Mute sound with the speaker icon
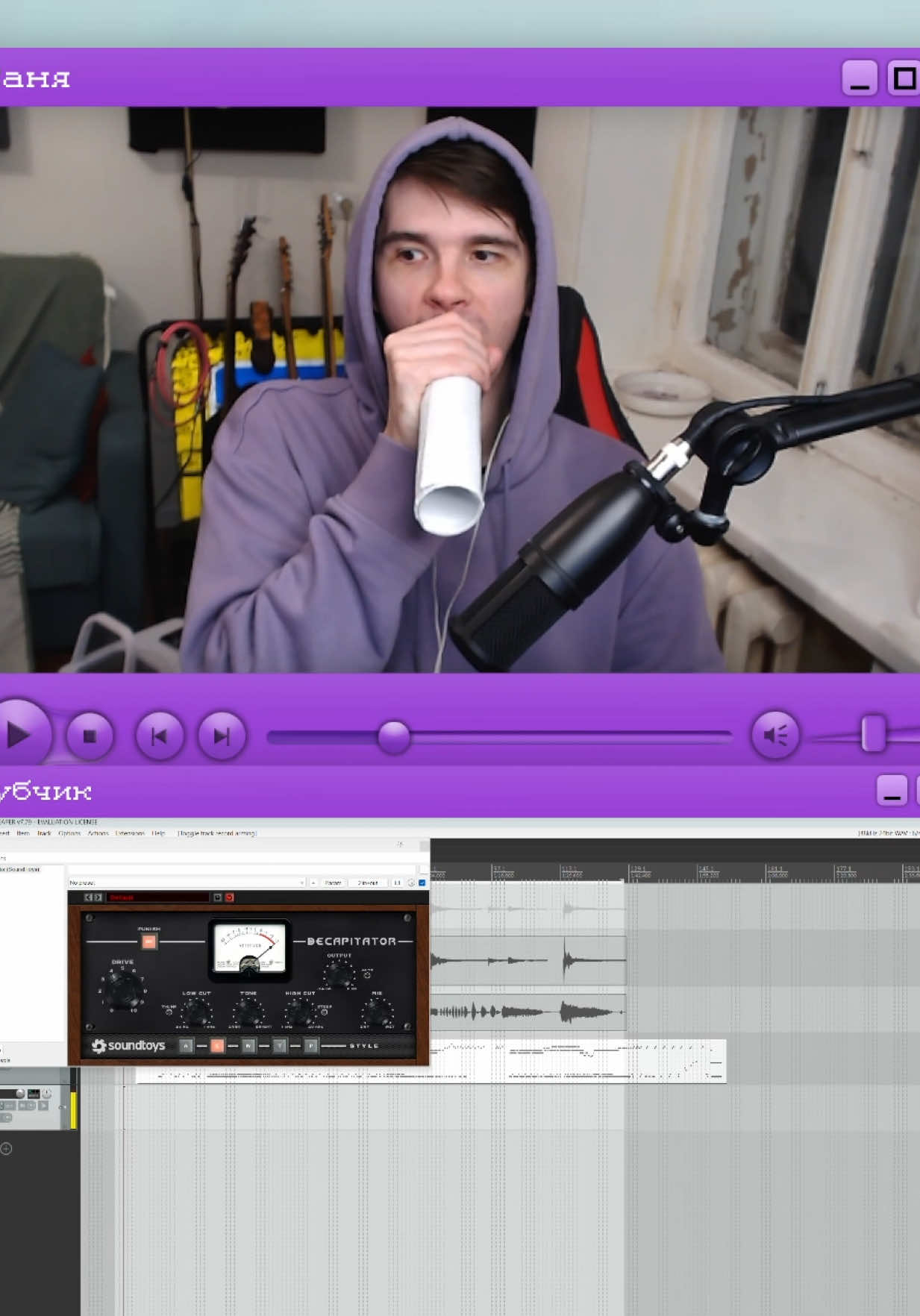Viewport: 920px width, 1316px height. click(775, 736)
